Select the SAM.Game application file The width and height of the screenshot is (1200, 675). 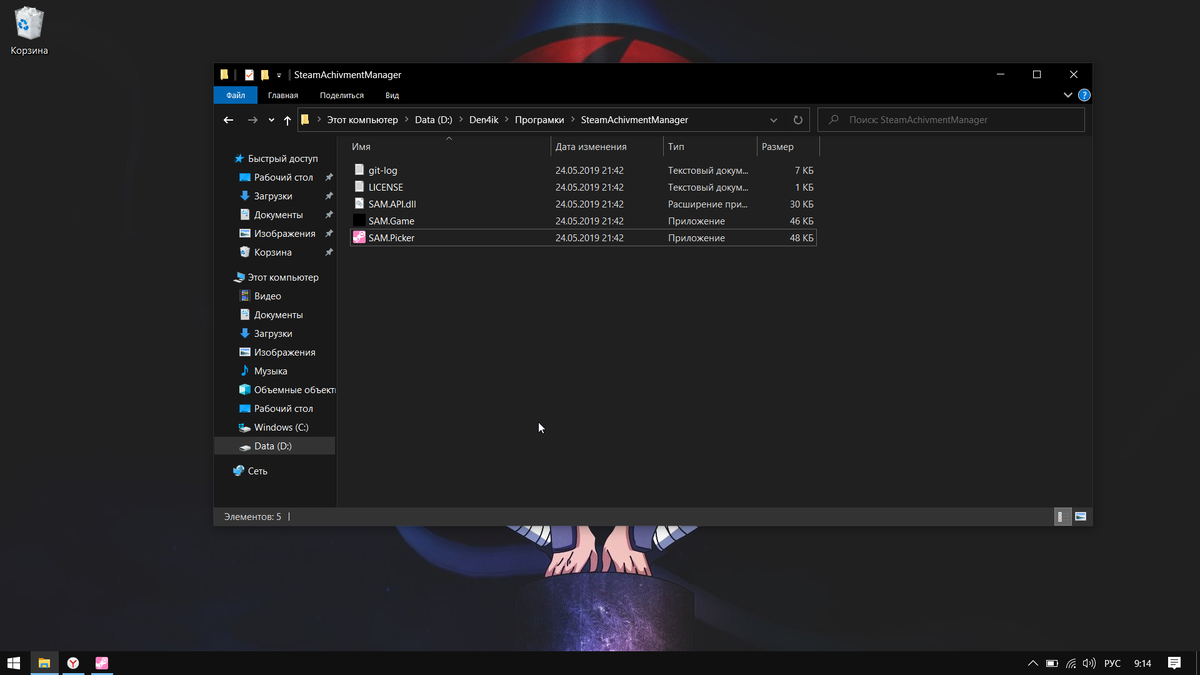pyautogui.click(x=583, y=221)
